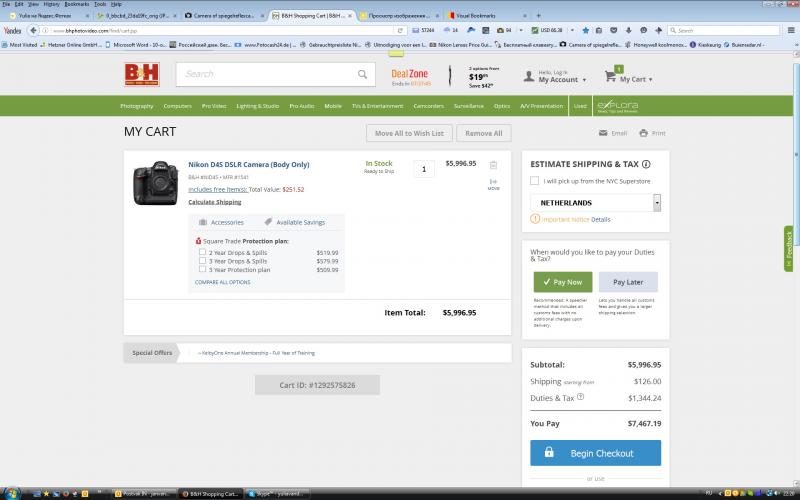Click the quantity field showing 1
The image size is (800, 500).
424,169
